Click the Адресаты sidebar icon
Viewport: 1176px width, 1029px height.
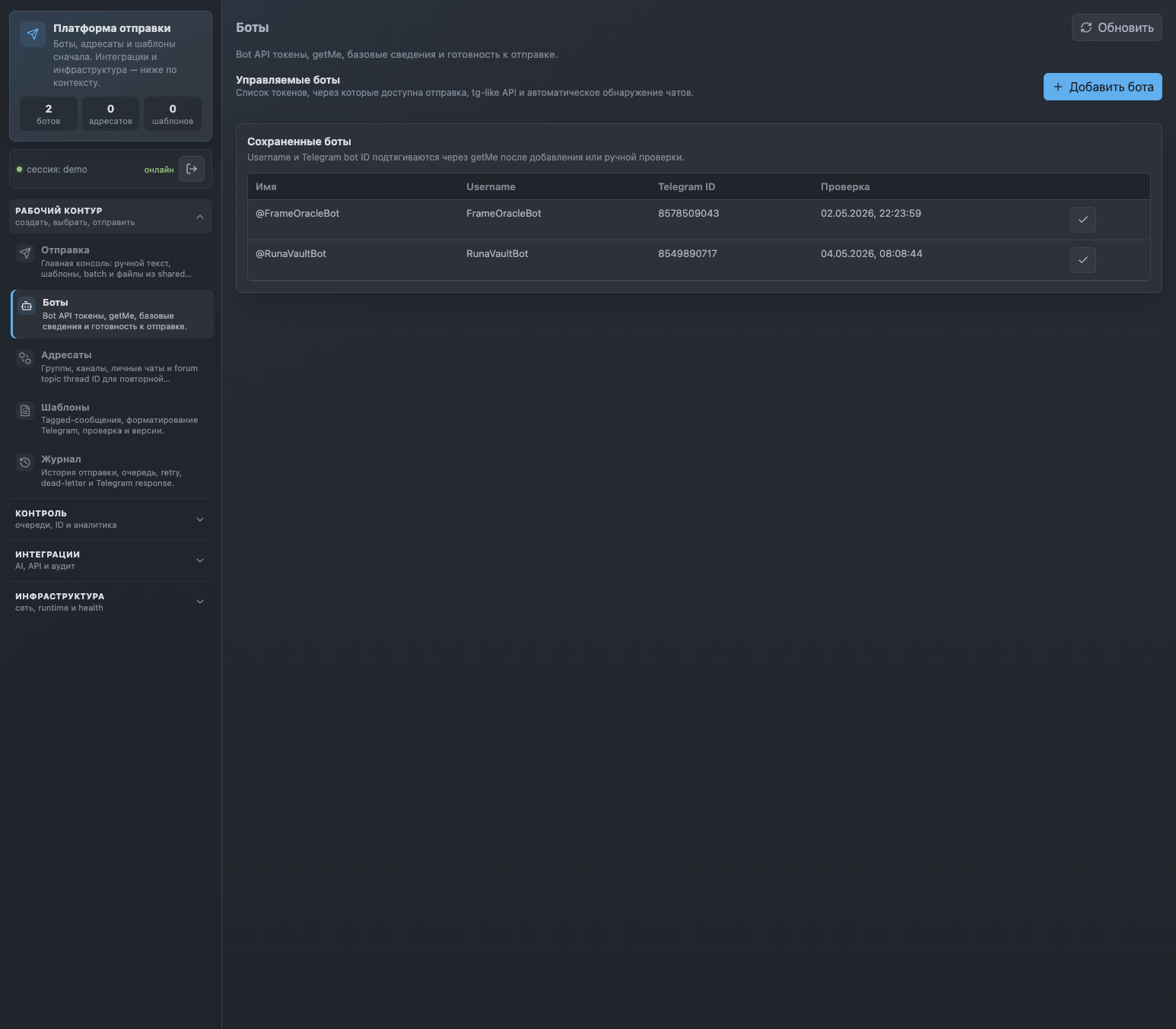(25, 358)
